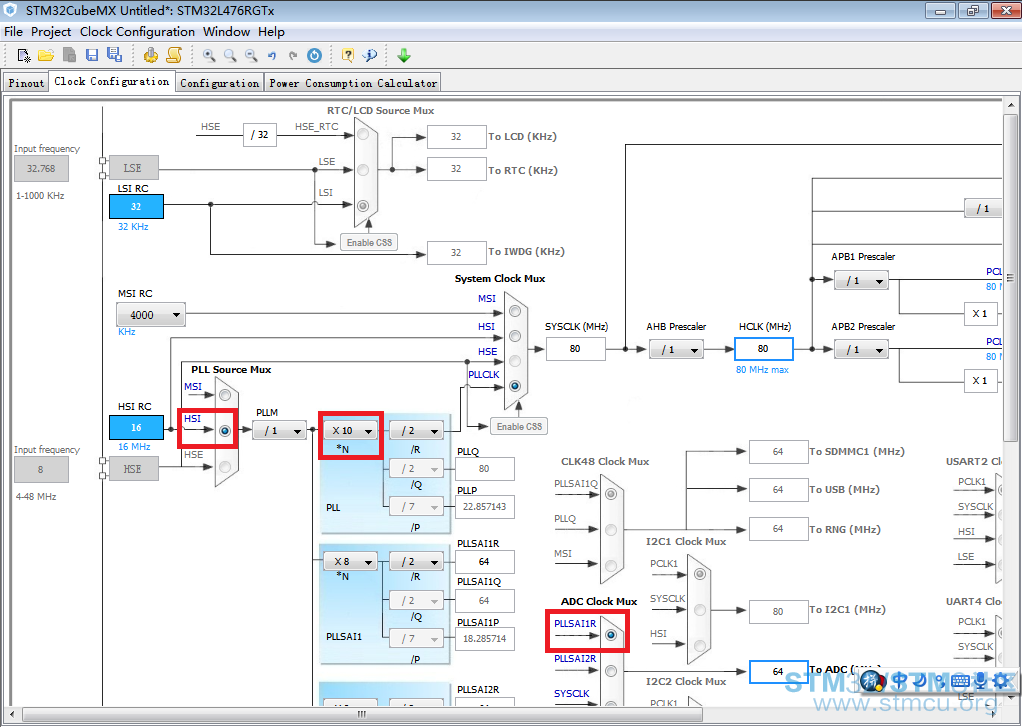The height and width of the screenshot is (728, 1022).
Task: Click the gray LSE oscillator block
Action: click(x=134, y=168)
